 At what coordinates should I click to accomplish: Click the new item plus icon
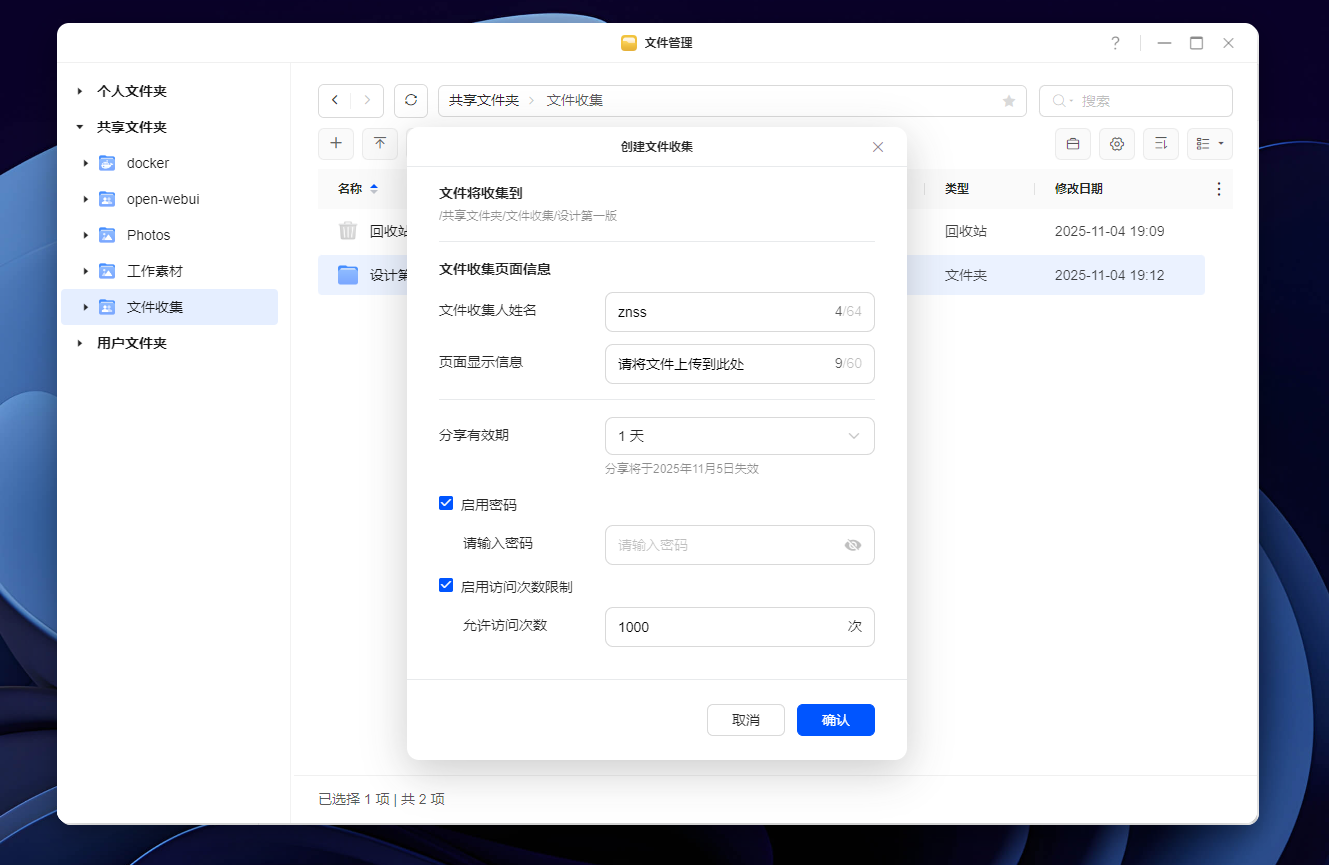click(336, 144)
